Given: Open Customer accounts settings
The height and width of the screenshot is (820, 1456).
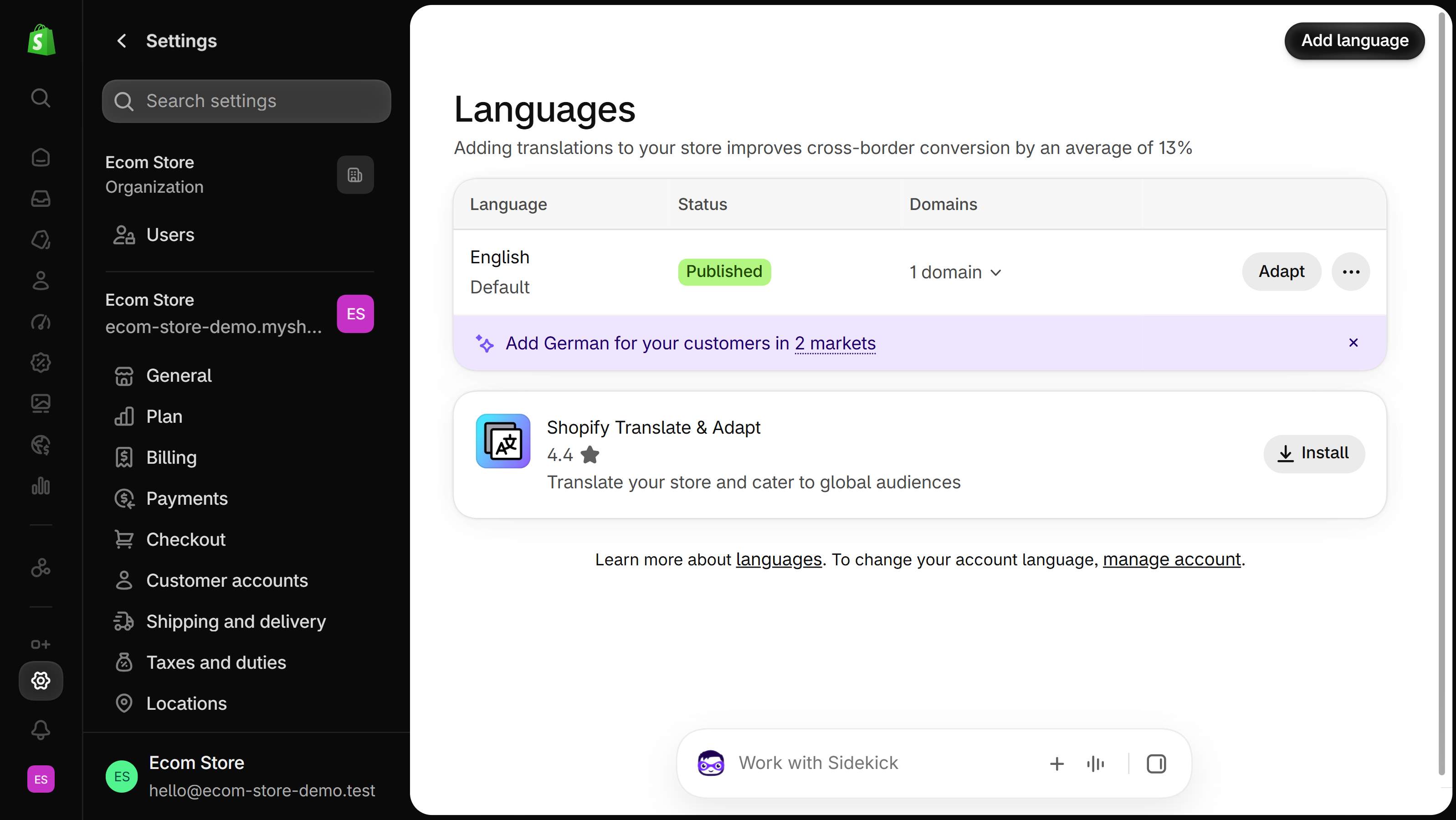Looking at the screenshot, I should [239, 580].
